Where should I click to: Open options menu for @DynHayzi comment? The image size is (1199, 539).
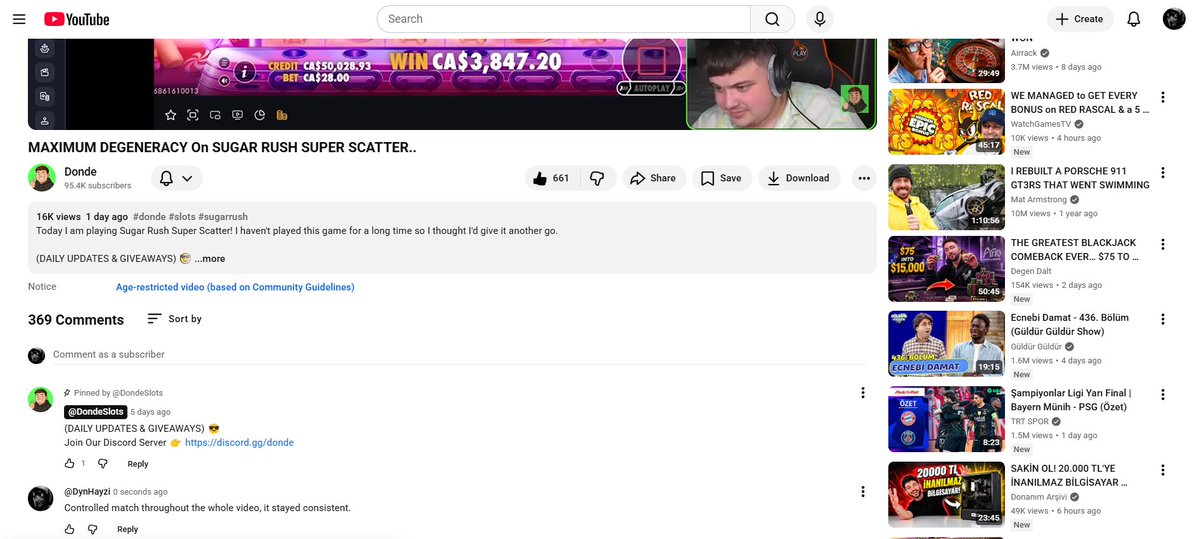point(863,492)
